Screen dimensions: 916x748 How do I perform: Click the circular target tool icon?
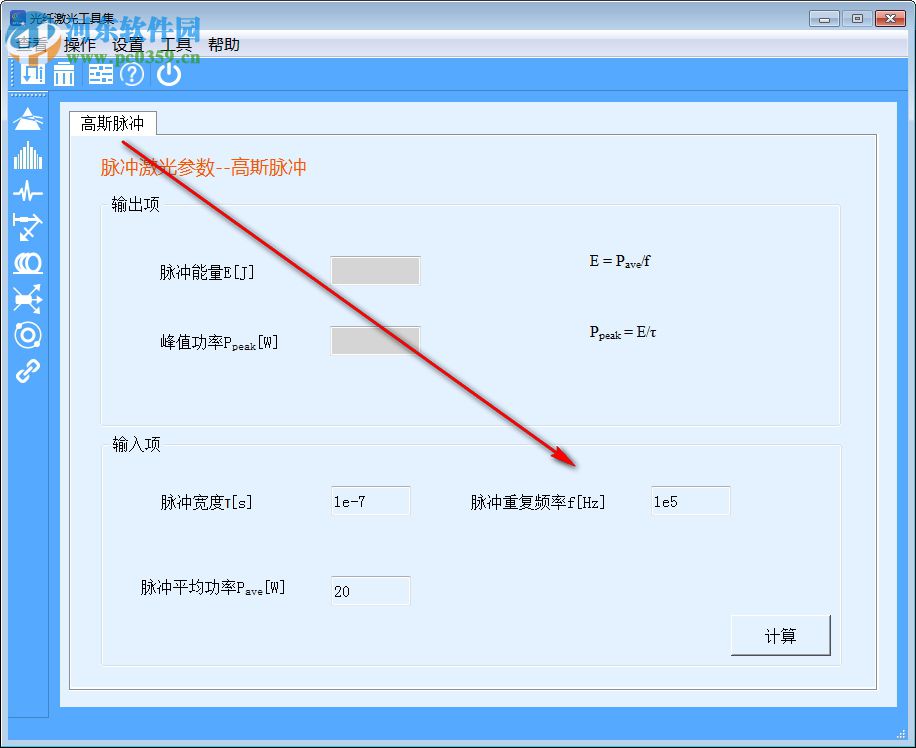[x=27, y=336]
